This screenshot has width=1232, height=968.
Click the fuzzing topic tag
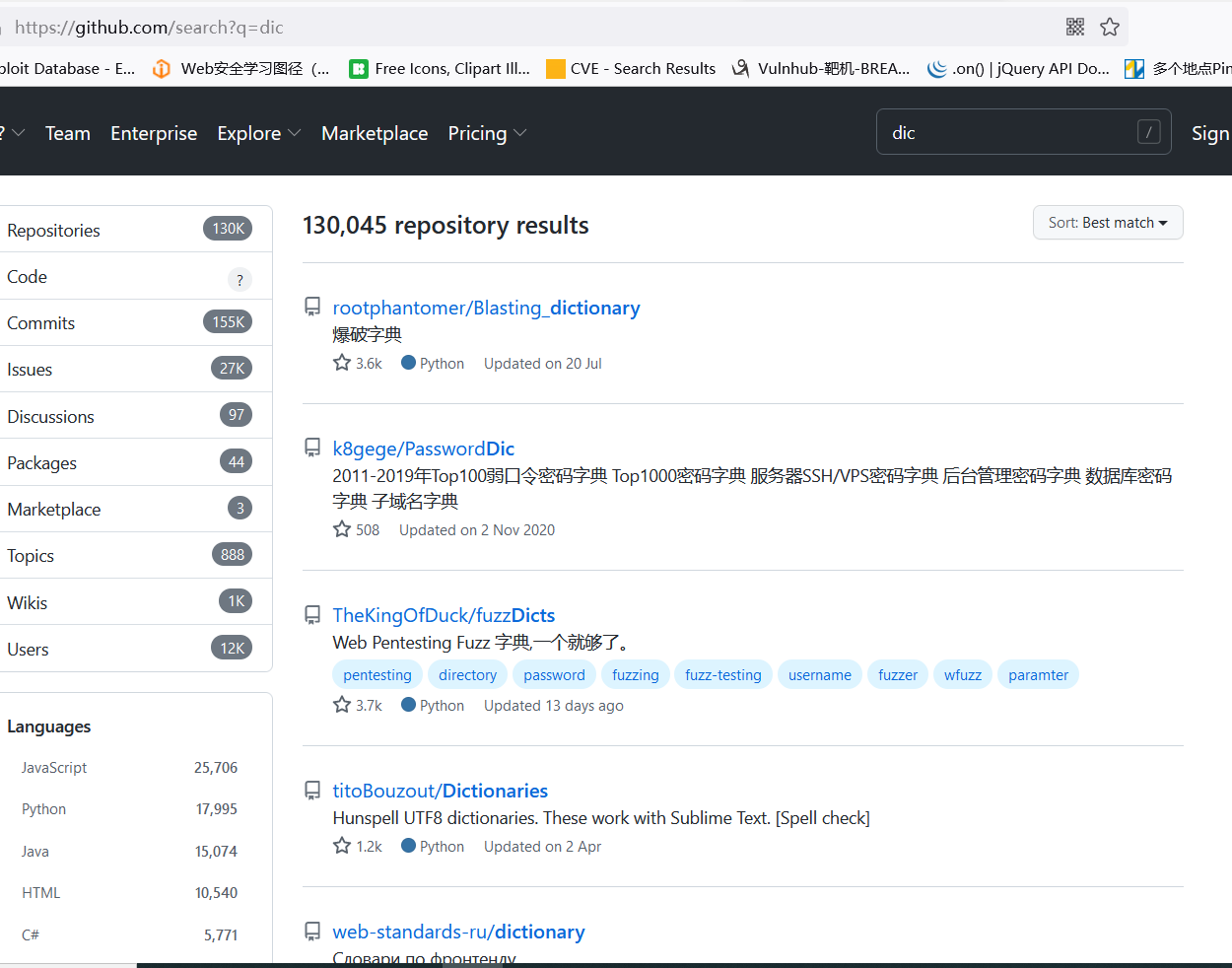pos(635,674)
